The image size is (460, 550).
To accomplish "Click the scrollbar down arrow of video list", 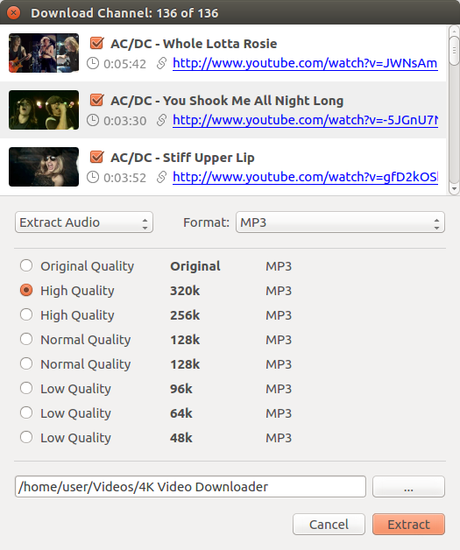I will [x=454, y=188].
